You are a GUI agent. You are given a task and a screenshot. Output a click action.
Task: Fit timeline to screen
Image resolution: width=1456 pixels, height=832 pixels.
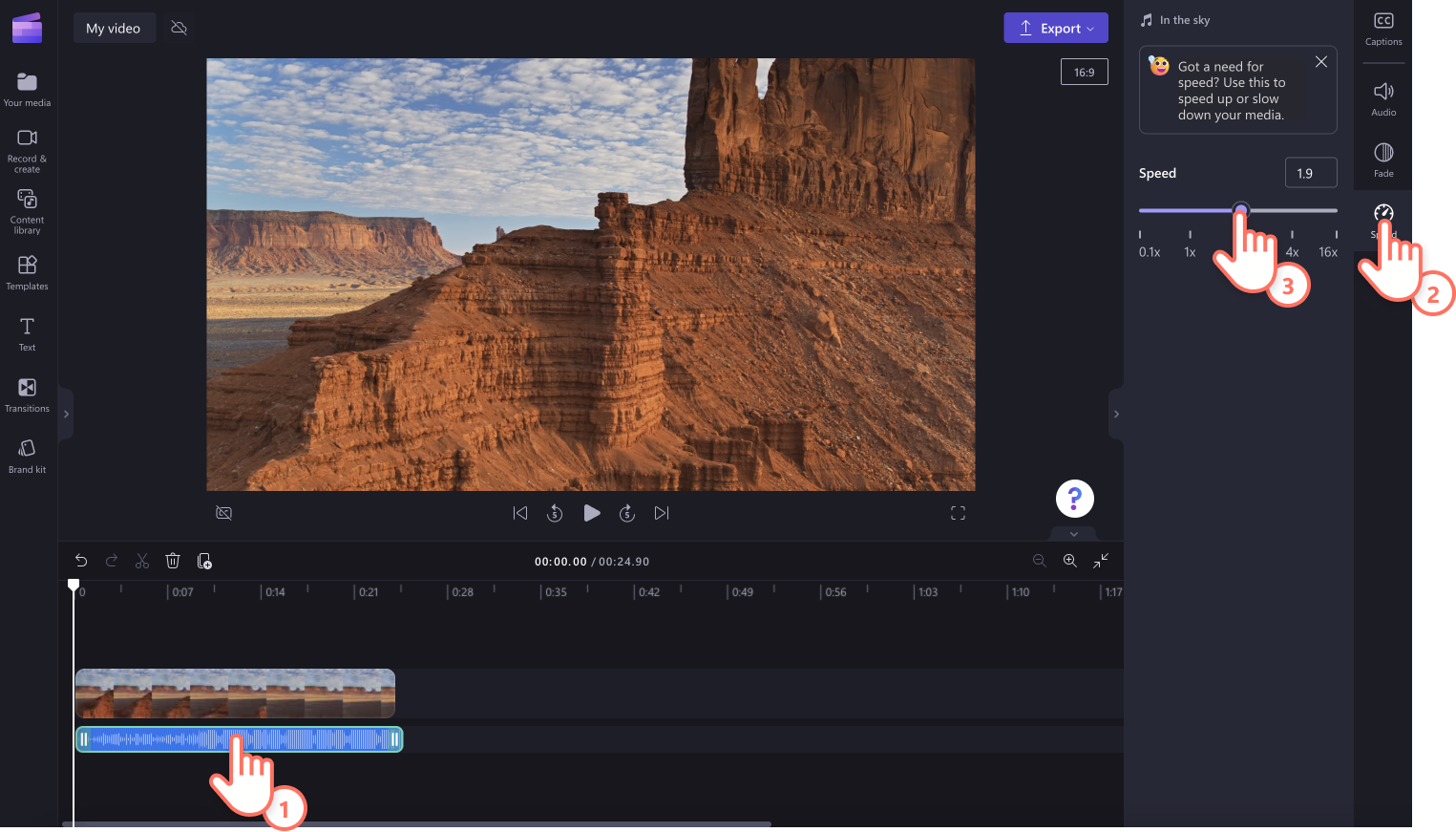pos(1101,561)
